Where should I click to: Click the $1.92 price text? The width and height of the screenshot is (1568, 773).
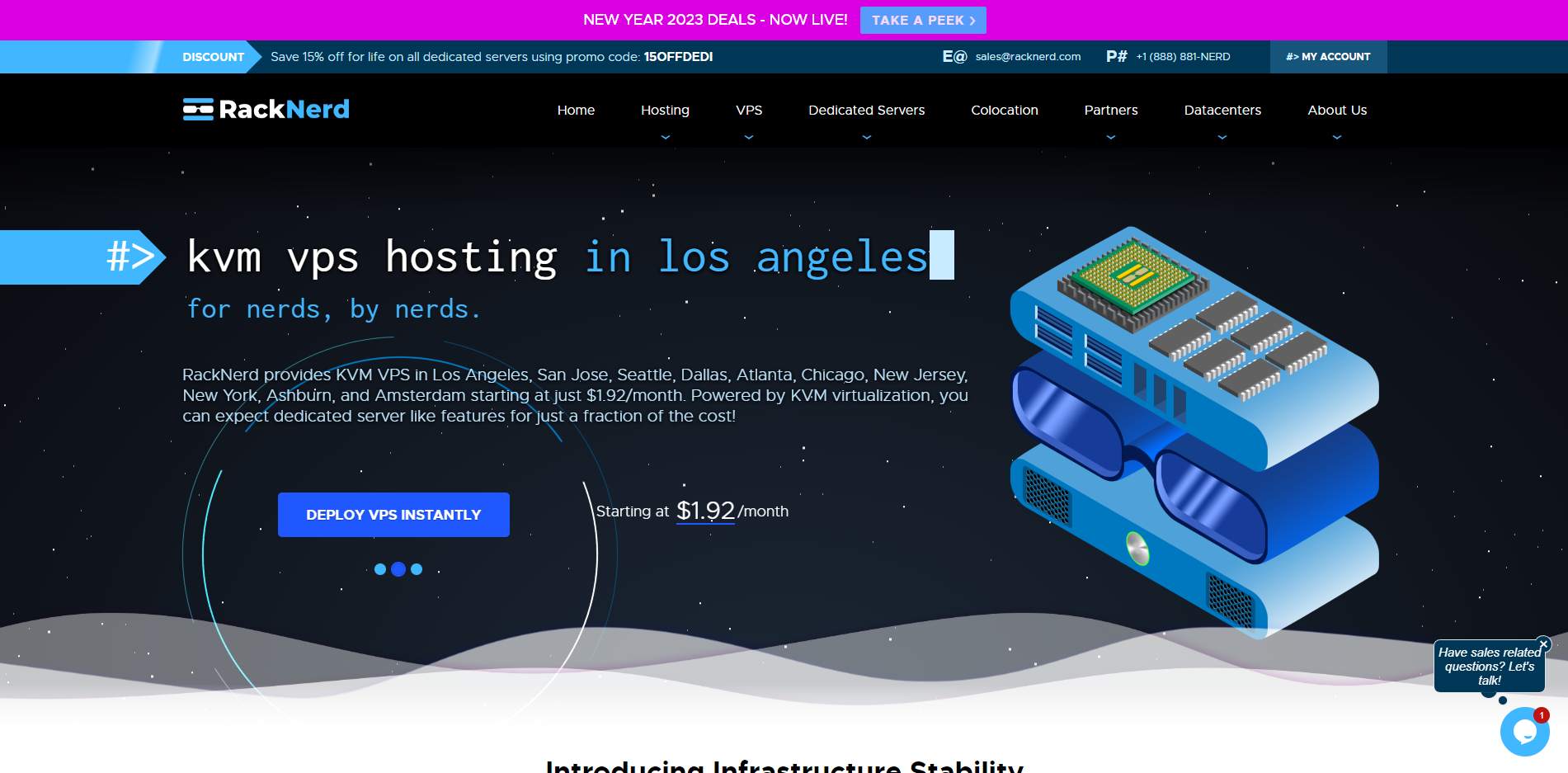(705, 511)
